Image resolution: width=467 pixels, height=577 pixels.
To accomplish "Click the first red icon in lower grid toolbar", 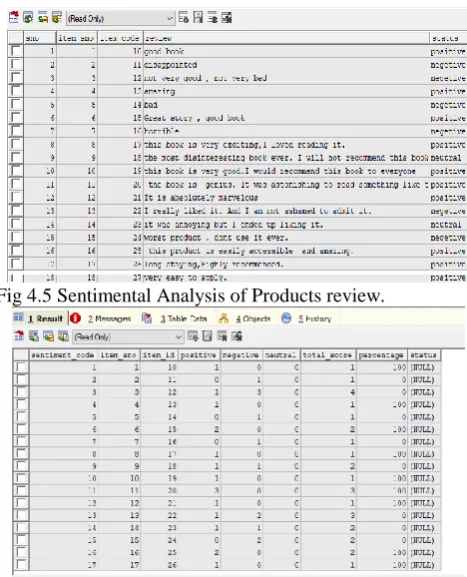I will click(x=19, y=336).
